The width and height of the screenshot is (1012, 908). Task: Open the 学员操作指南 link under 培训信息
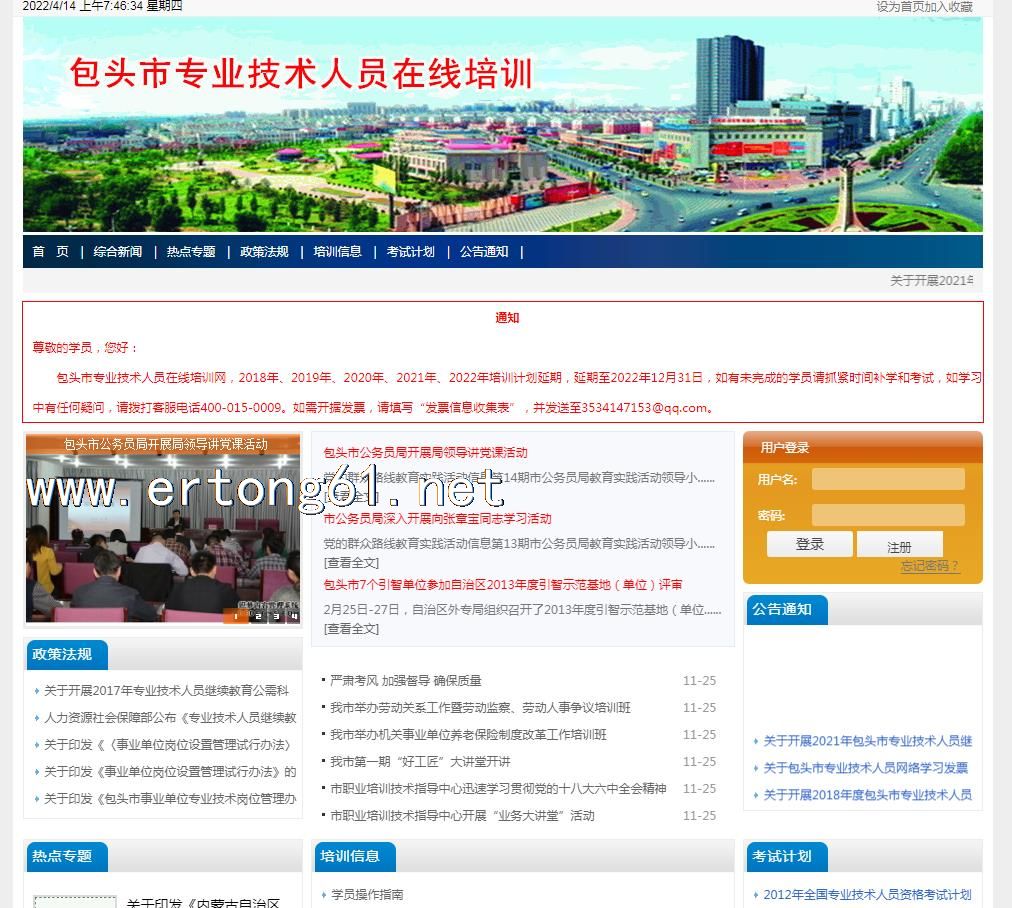tap(367, 895)
